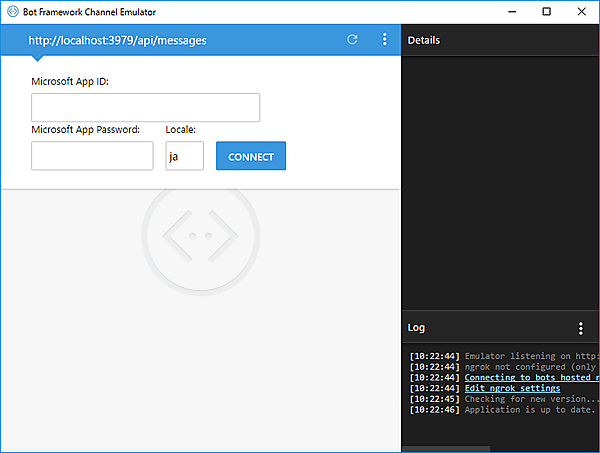Click the Microsoft App Password field
This screenshot has width=600, height=453.
pyautogui.click(x=92, y=156)
